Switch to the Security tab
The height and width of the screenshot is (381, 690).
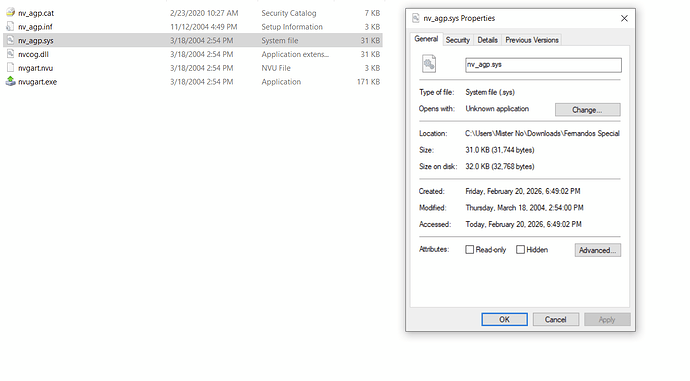[458, 40]
